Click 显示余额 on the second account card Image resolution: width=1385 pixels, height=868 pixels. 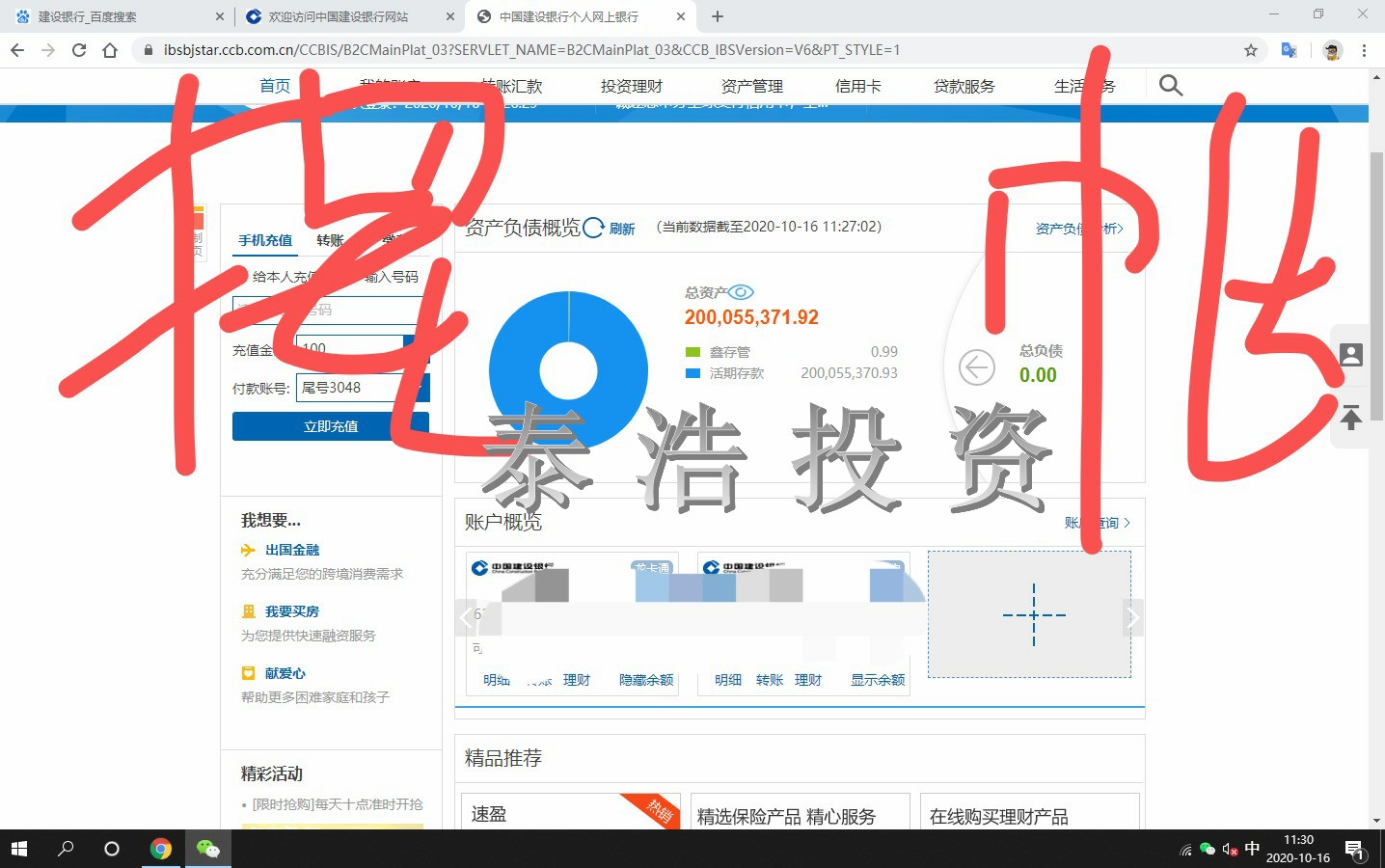(x=878, y=680)
